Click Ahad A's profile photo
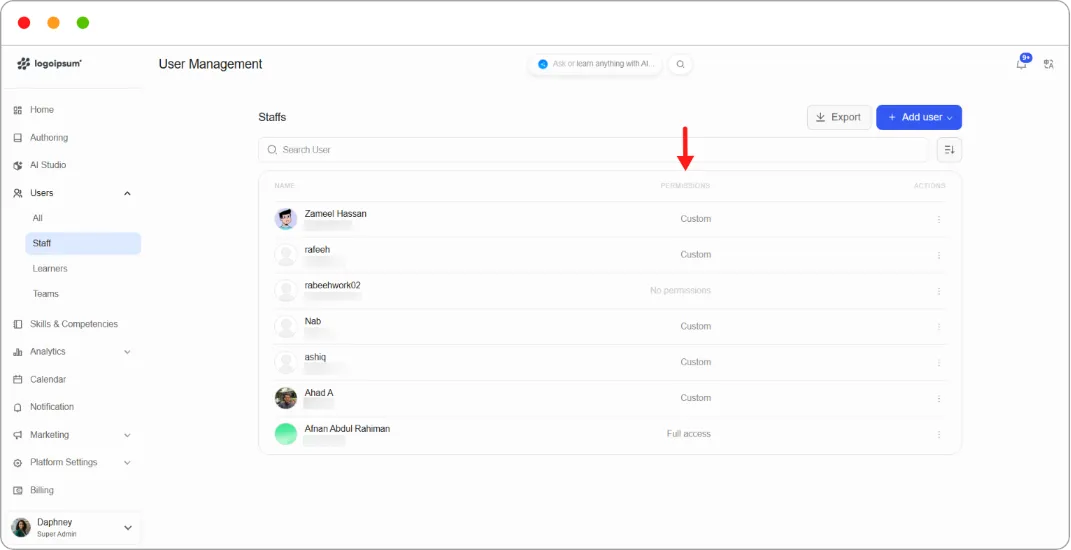This screenshot has width=1071, height=550. tap(286, 398)
